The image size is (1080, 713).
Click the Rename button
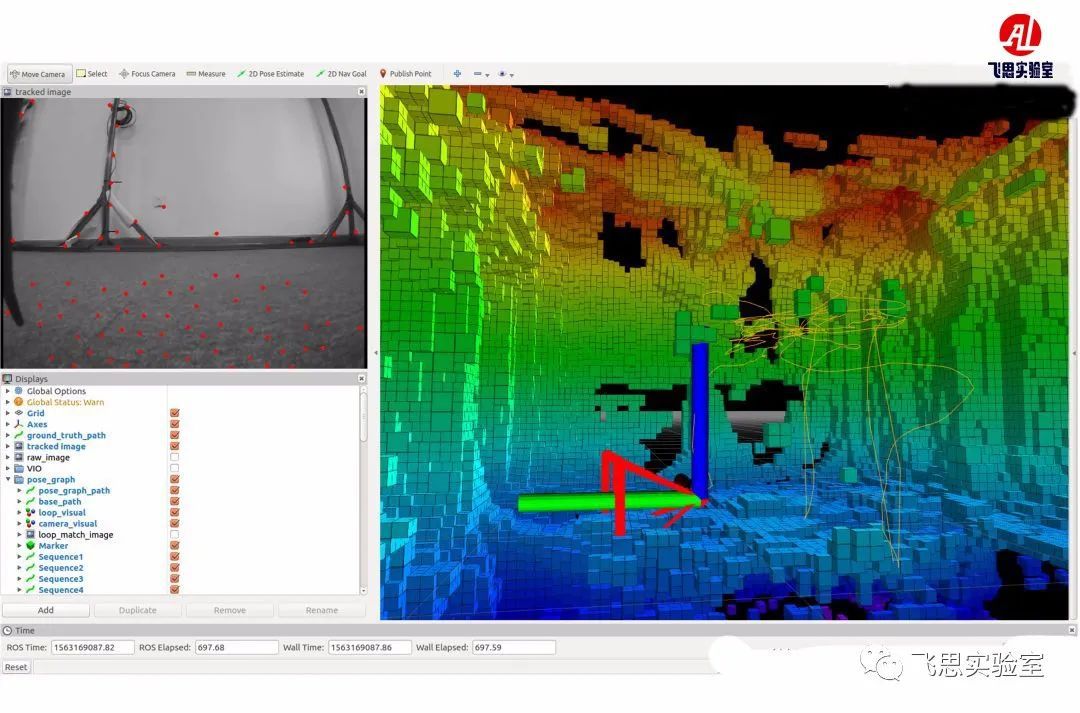(322, 610)
